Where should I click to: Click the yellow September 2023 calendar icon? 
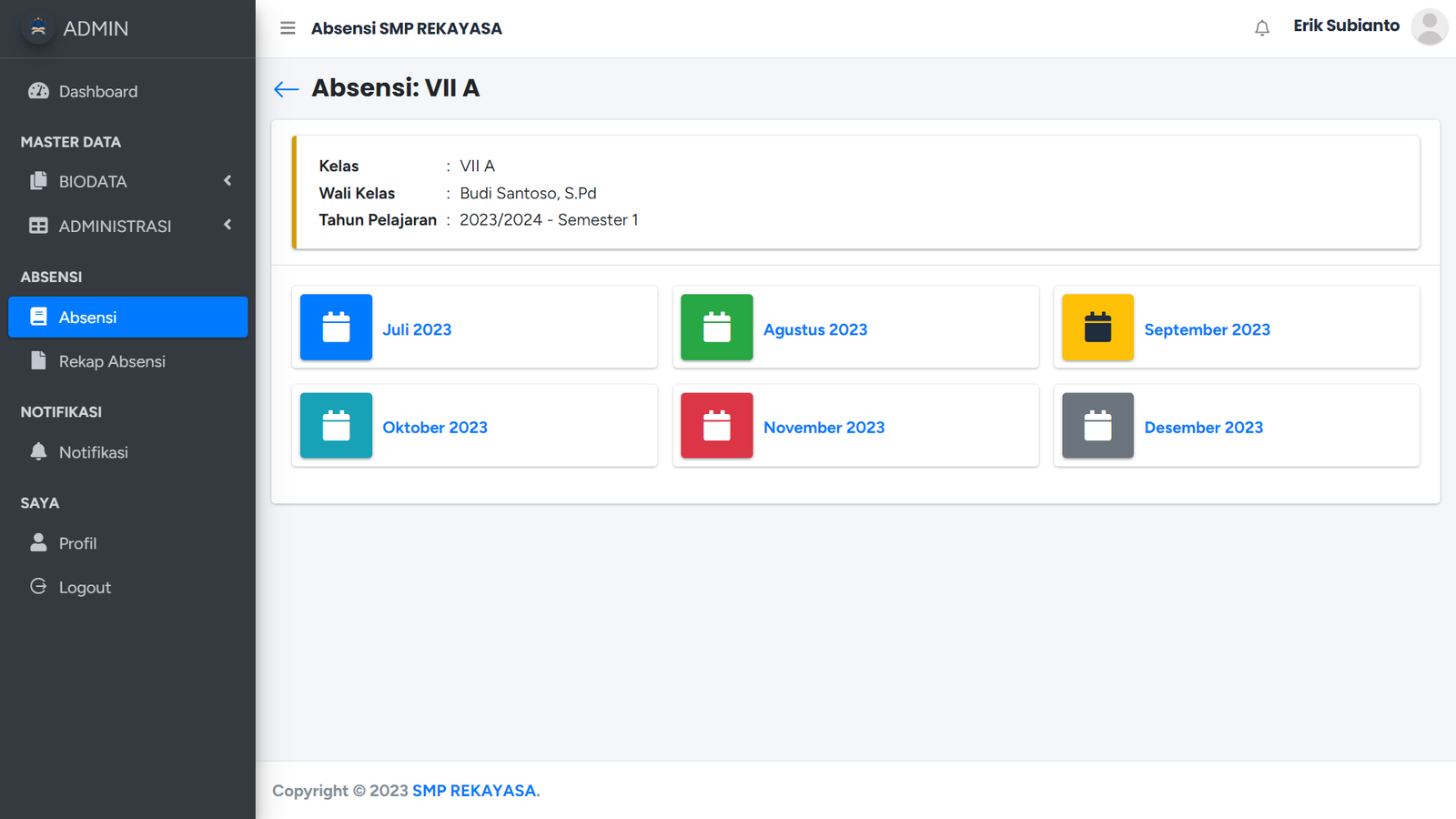[1097, 328]
